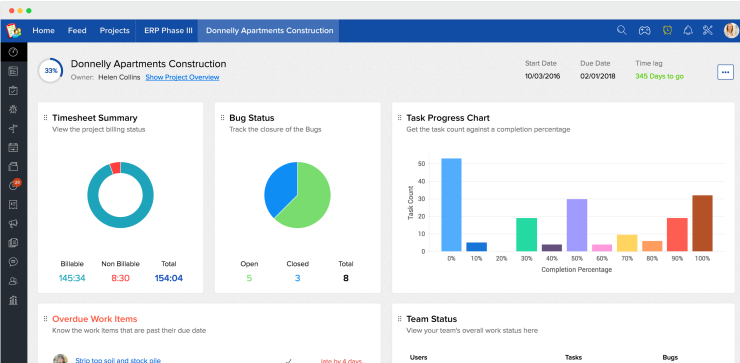Open the Tasks clipboard icon in sidebar

point(13,91)
